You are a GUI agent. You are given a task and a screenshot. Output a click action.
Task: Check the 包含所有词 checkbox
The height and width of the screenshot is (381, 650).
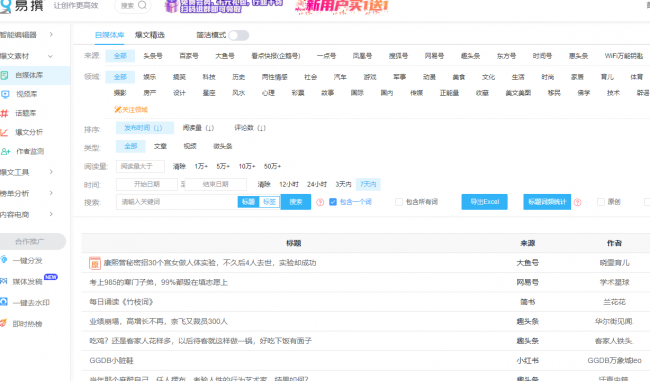coord(399,202)
